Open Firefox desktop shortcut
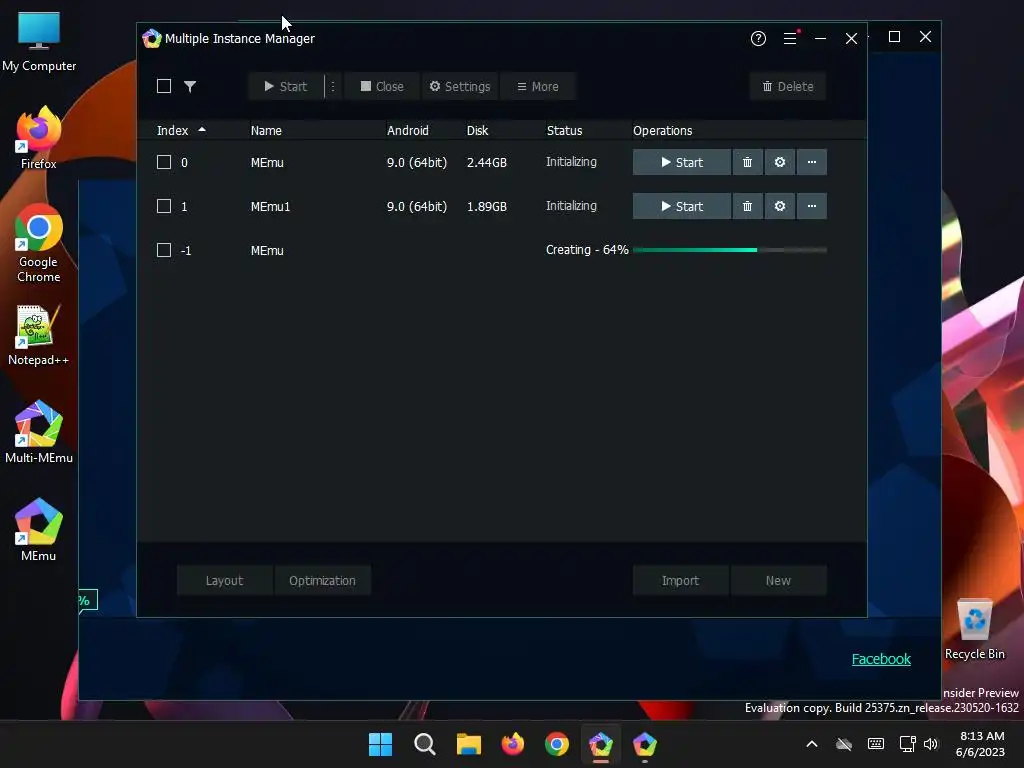Viewport: 1024px width, 768px height. 39,138
